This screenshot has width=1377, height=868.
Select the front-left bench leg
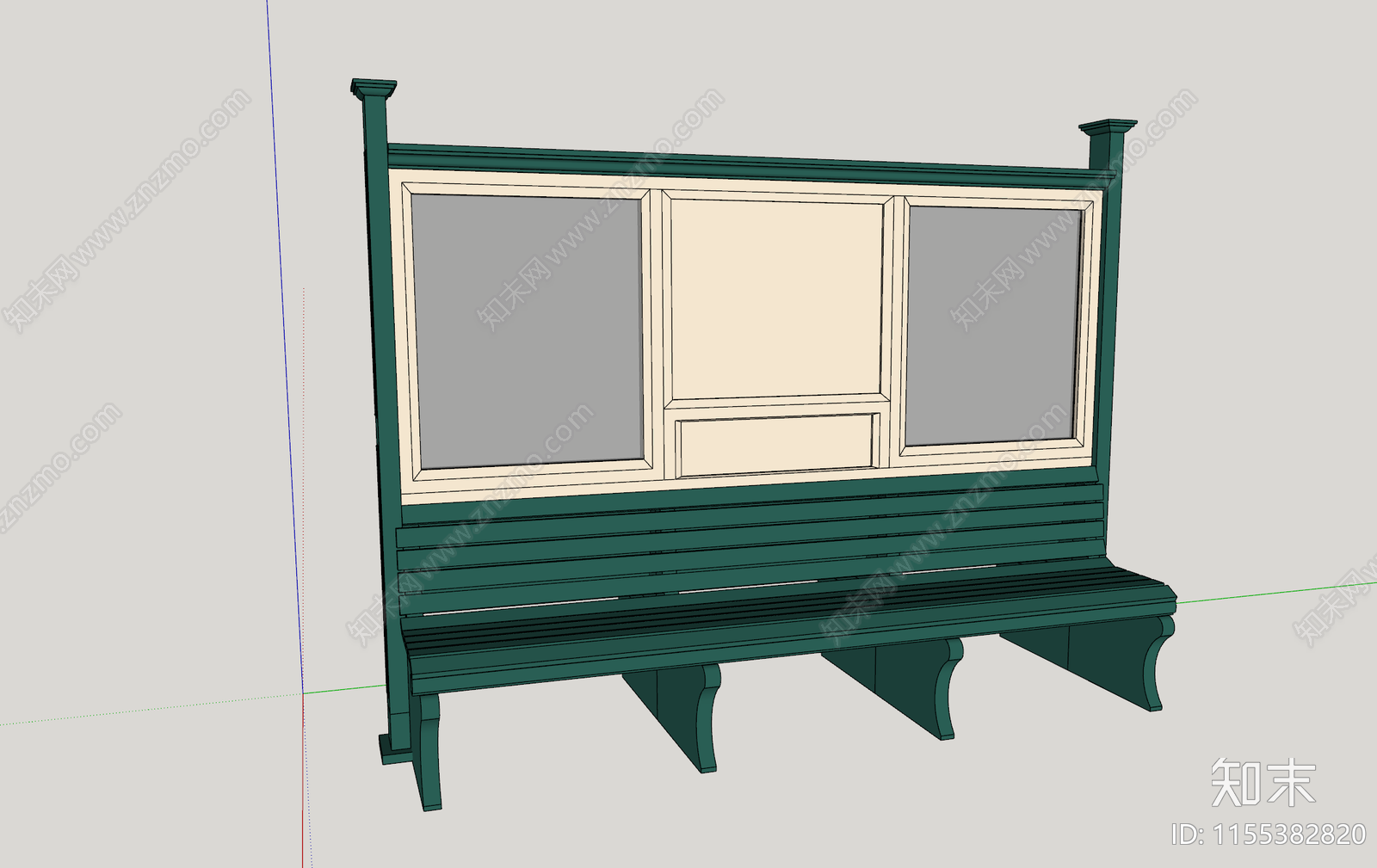[x=428, y=752]
